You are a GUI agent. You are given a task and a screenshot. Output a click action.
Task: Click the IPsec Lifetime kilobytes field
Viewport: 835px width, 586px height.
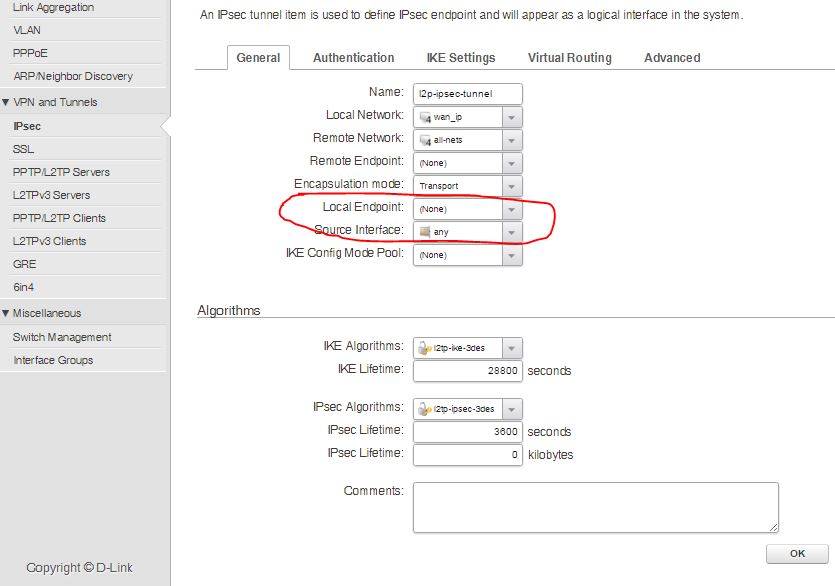pyautogui.click(x=468, y=455)
